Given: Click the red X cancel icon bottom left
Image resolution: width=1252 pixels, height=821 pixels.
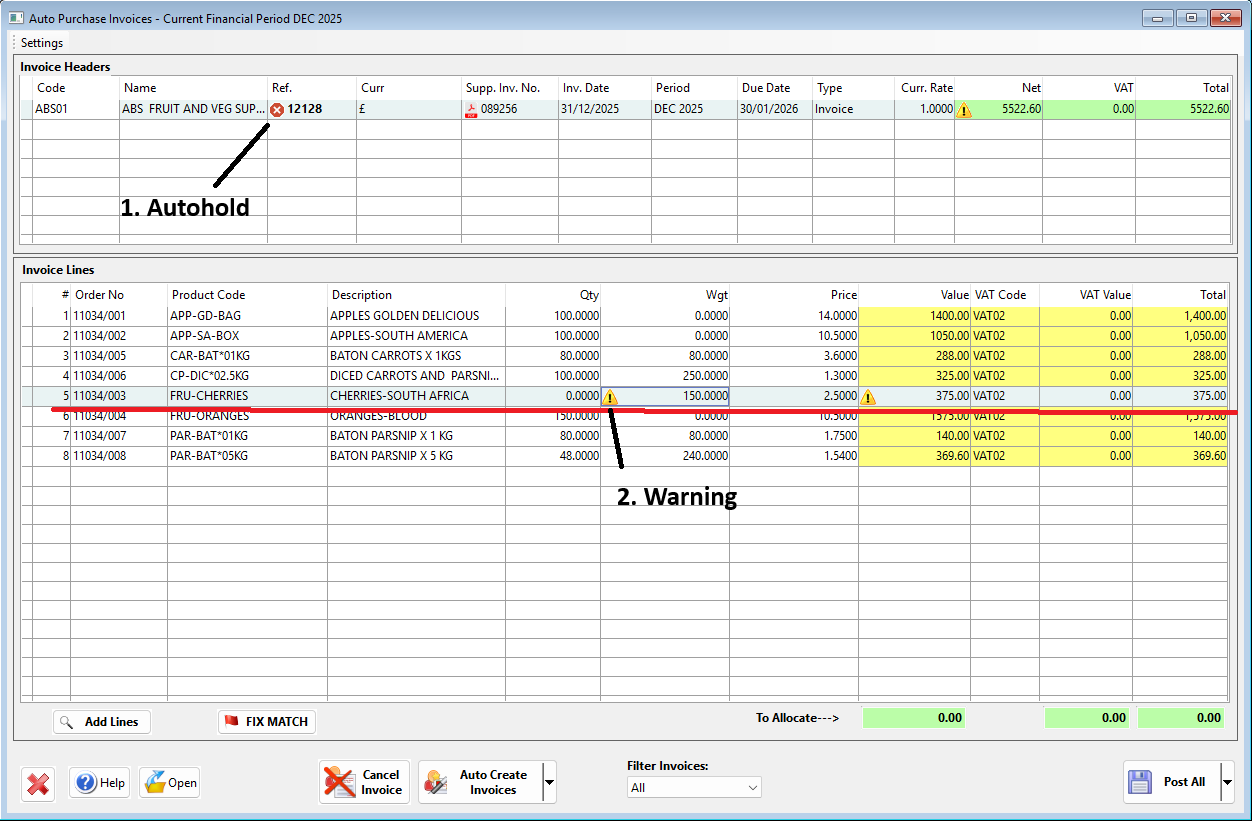Looking at the screenshot, I should 38,783.
